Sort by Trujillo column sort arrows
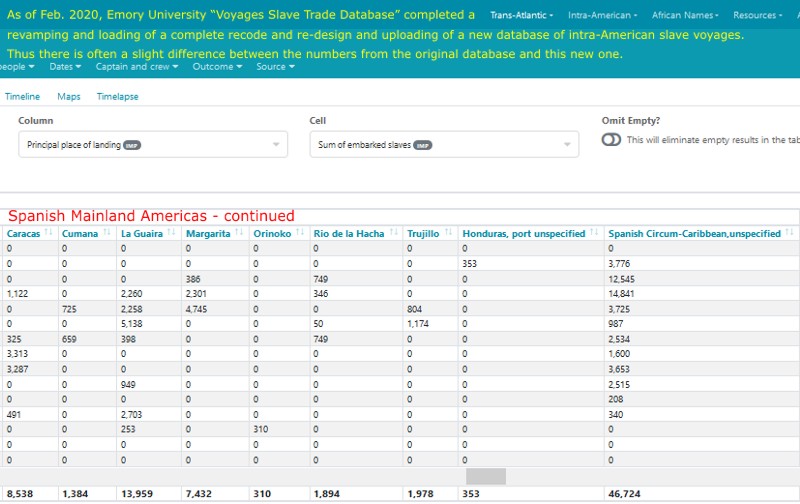Image resolution: width=800 pixels, height=504 pixels. tap(448, 233)
